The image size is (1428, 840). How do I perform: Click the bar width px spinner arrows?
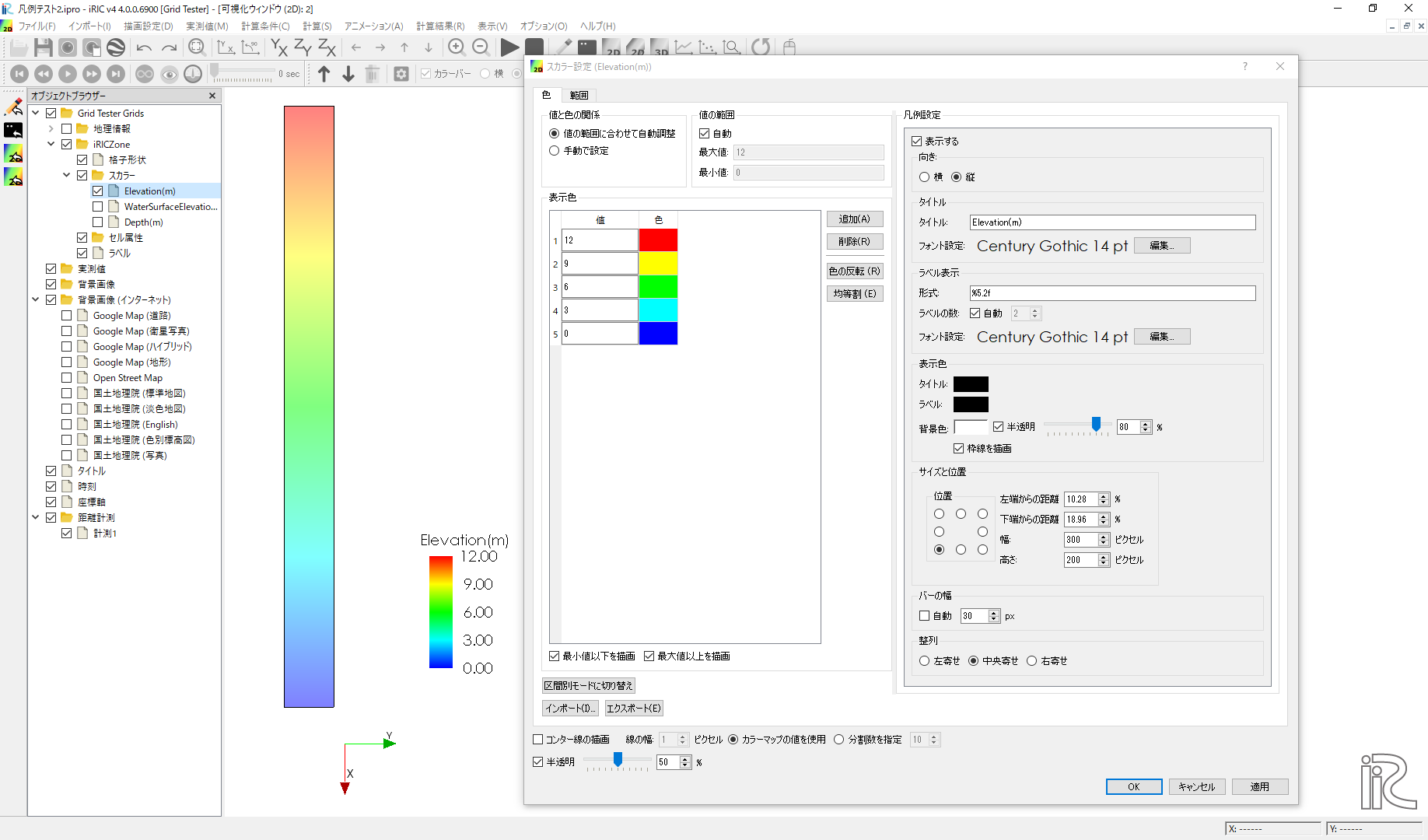[x=994, y=616]
